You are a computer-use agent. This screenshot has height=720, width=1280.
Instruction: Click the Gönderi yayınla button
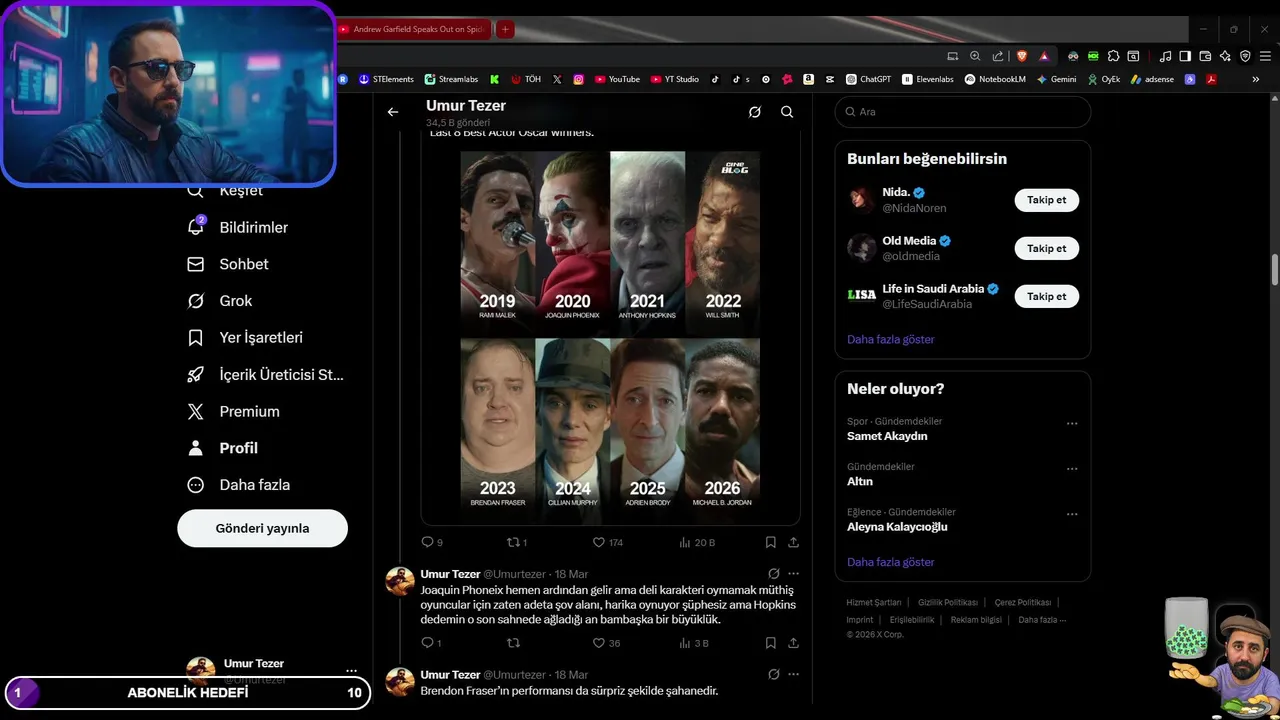262,528
